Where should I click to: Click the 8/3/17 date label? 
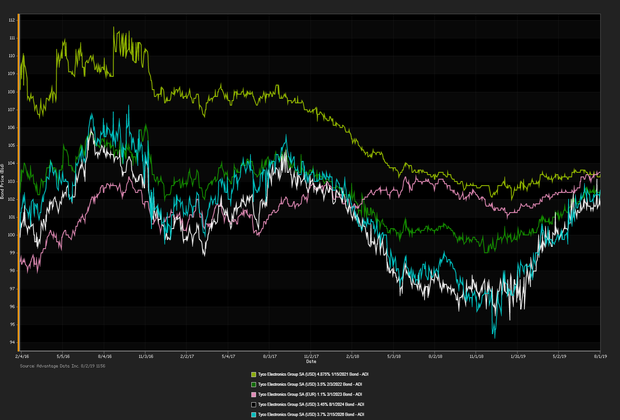[270, 356]
